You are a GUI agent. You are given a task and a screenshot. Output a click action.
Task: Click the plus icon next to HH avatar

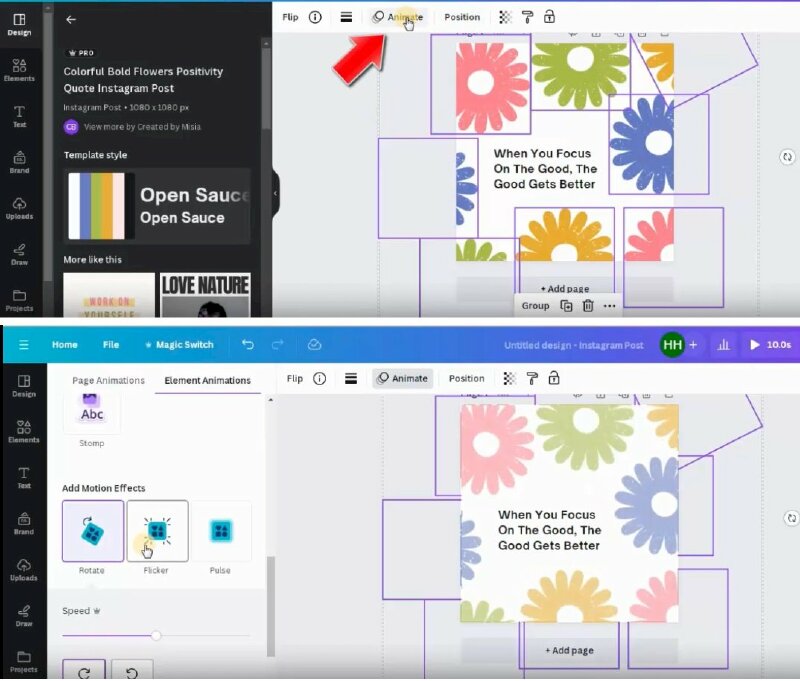[693, 345]
